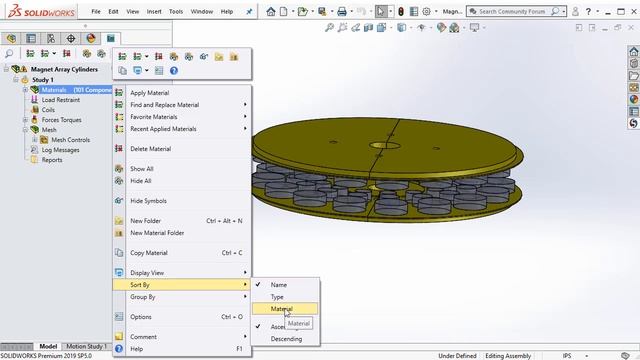Open Find and Replace Material submenu
Image resolution: width=640 pixels, height=360 pixels.
pos(182,105)
